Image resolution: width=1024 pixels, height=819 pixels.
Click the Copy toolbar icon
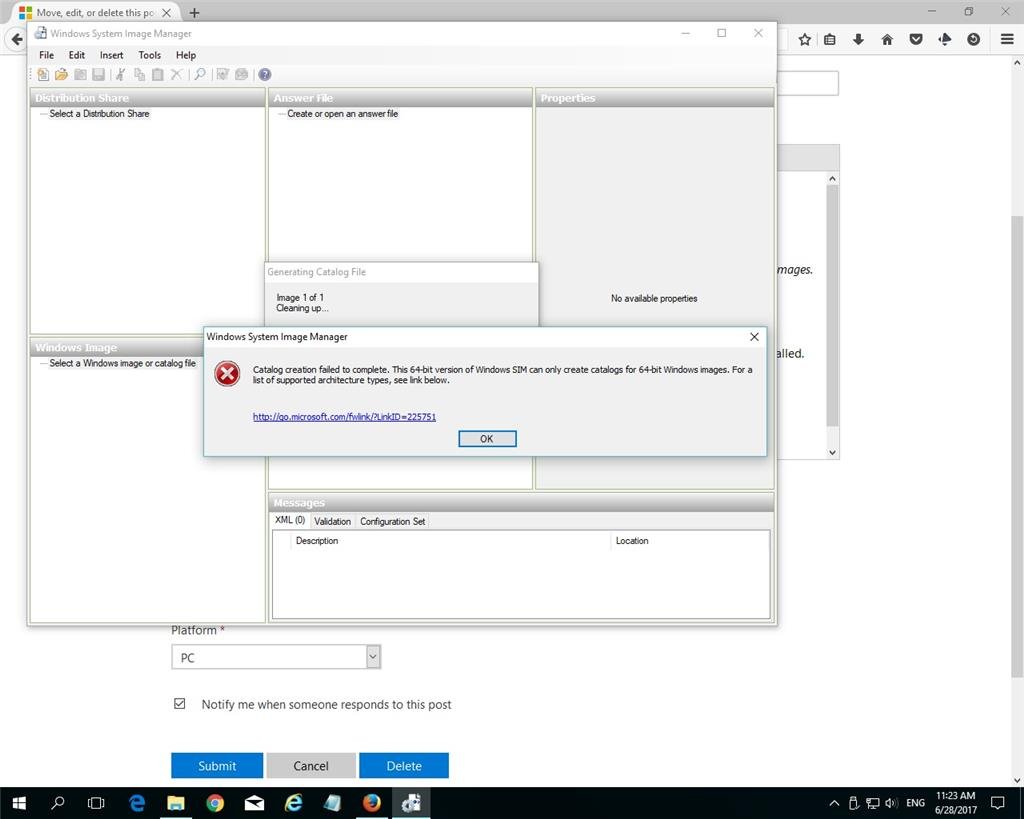tap(139, 74)
